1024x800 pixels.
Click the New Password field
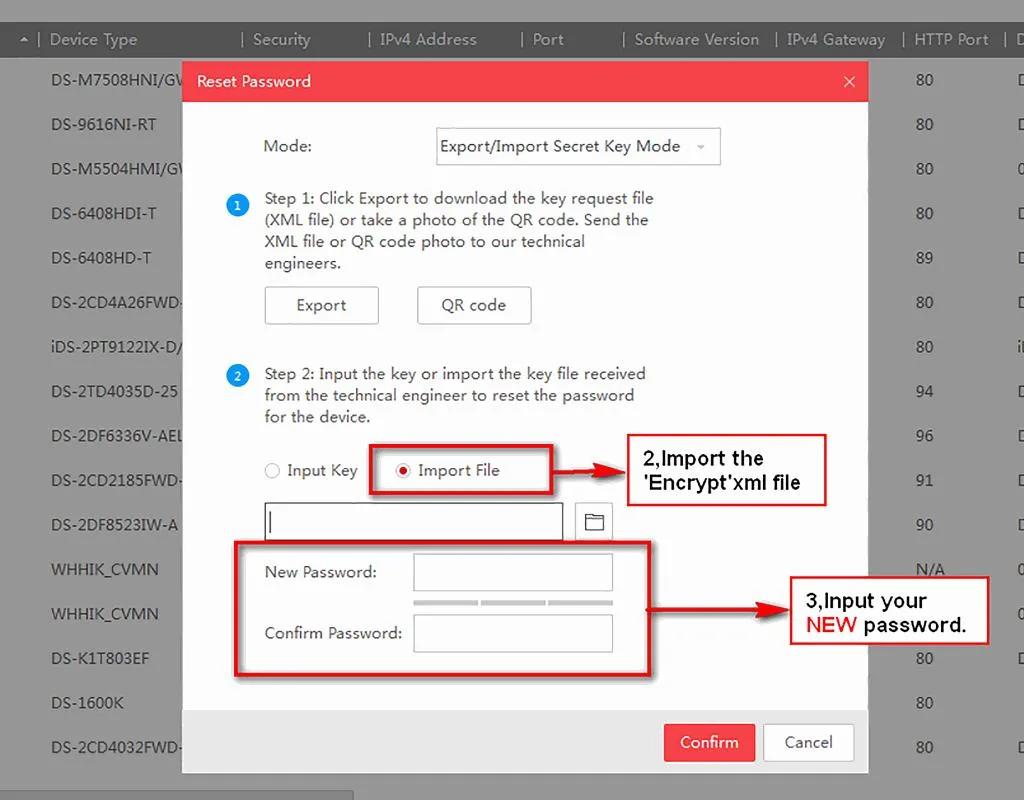pos(513,572)
